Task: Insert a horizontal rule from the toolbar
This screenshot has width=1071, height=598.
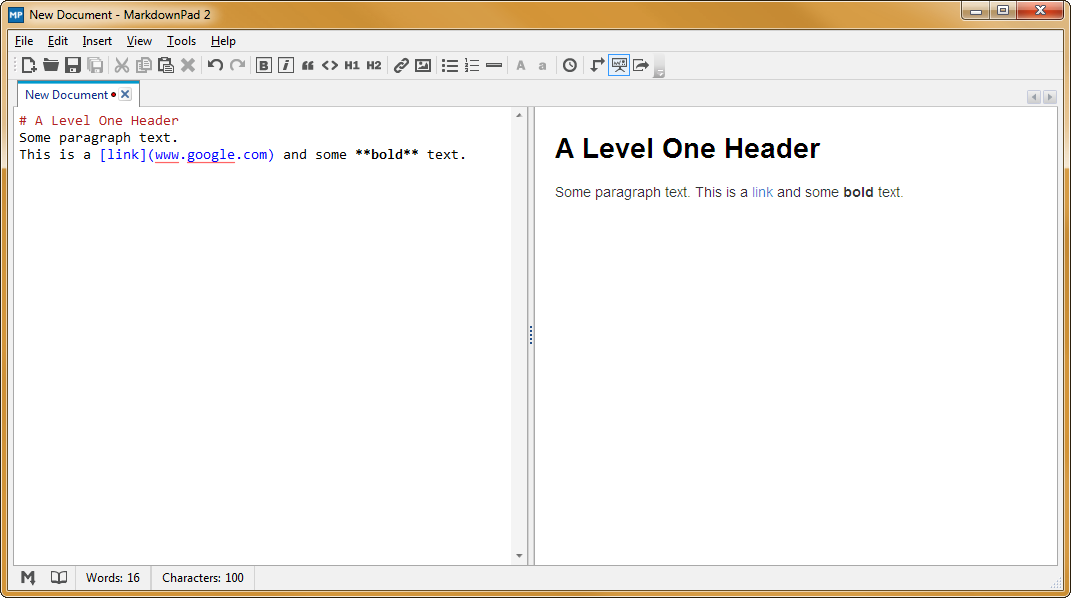Action: click(494, 64)
